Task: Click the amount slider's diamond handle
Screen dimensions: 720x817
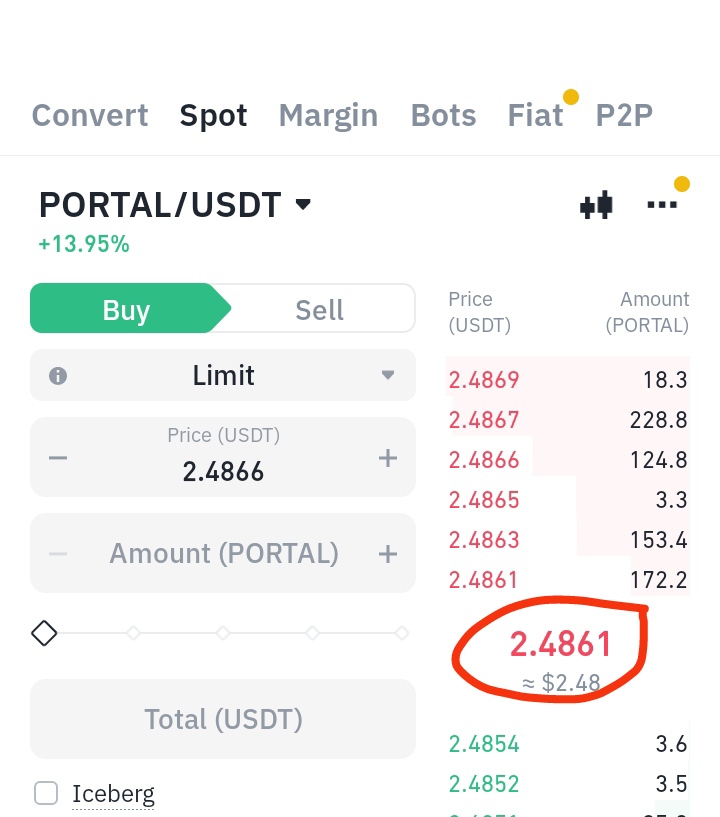Action: [44, 633]
